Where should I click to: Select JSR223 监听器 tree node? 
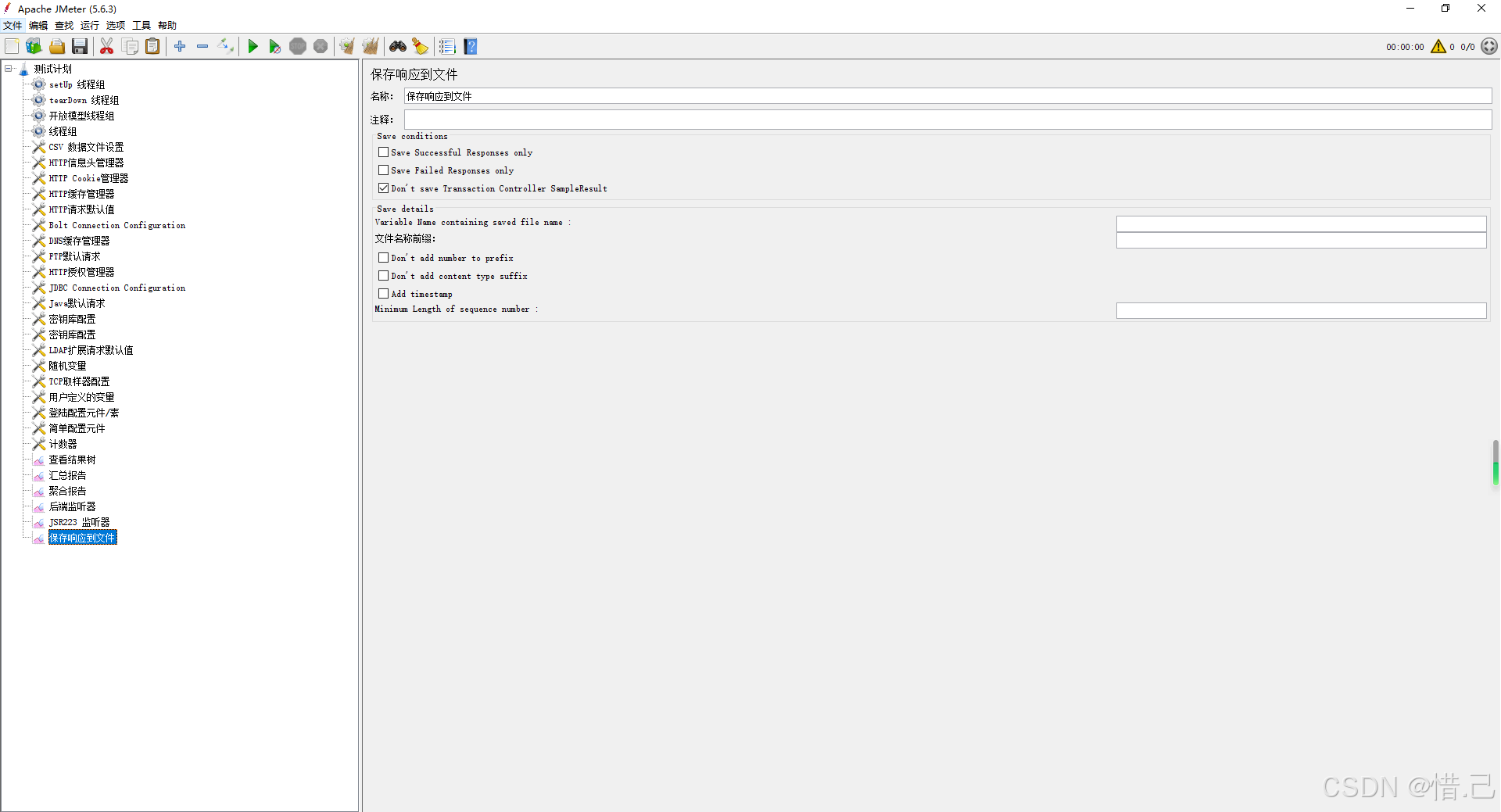point(79,522)
